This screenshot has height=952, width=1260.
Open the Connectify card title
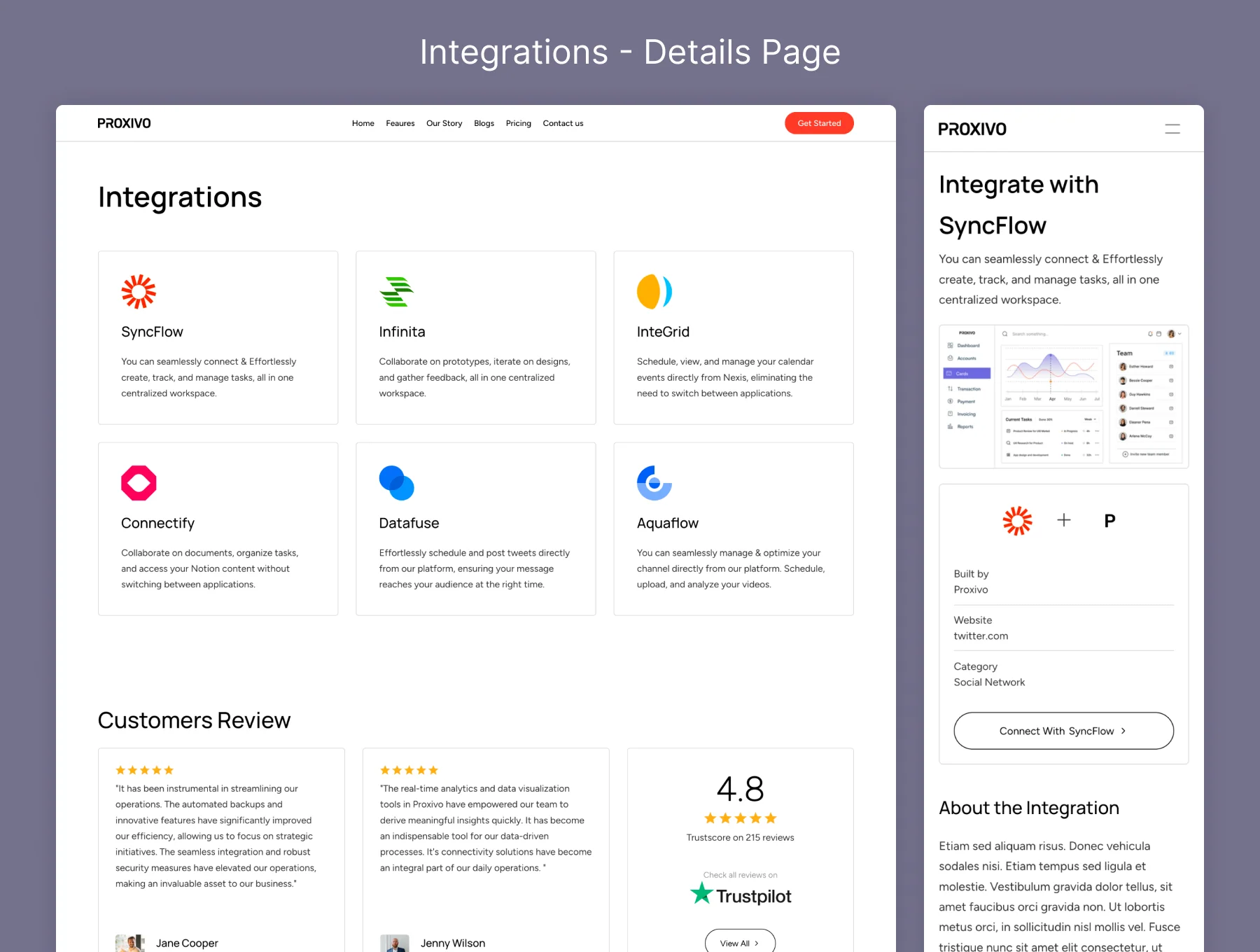coord(157,523)
